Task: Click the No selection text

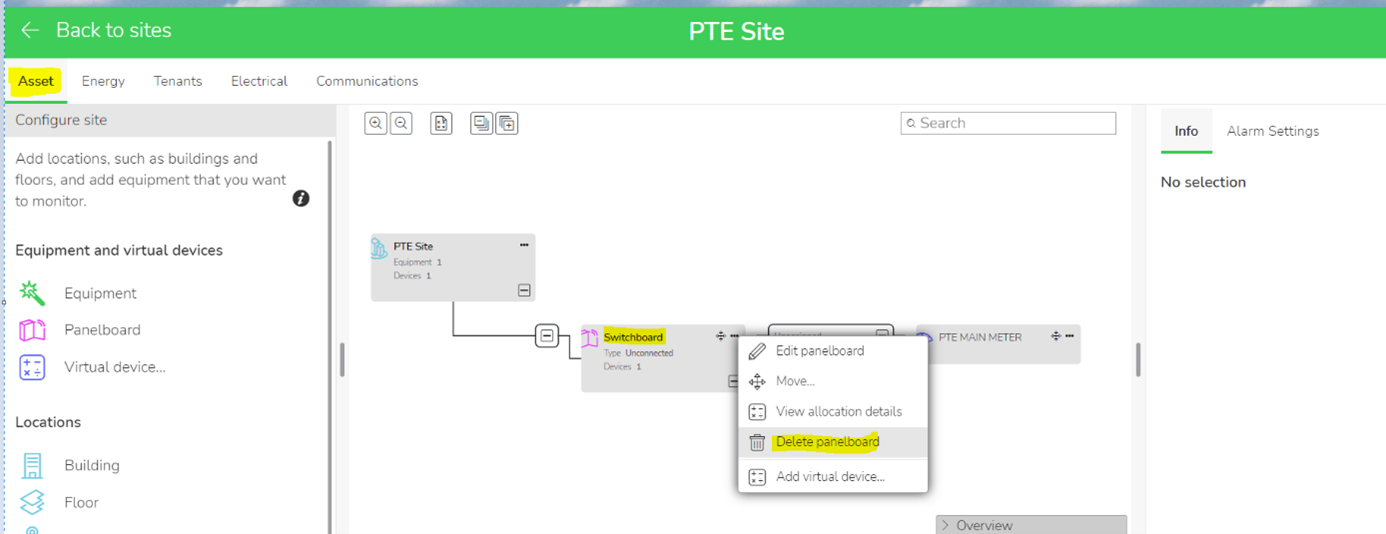Action: tap(1203, 182)
